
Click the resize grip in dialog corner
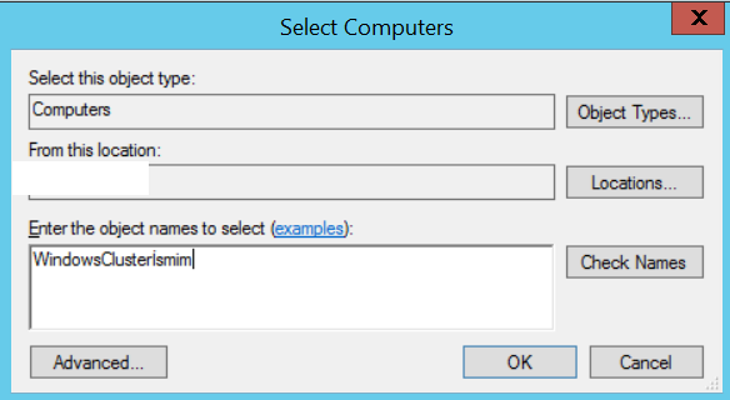(712, 384)
